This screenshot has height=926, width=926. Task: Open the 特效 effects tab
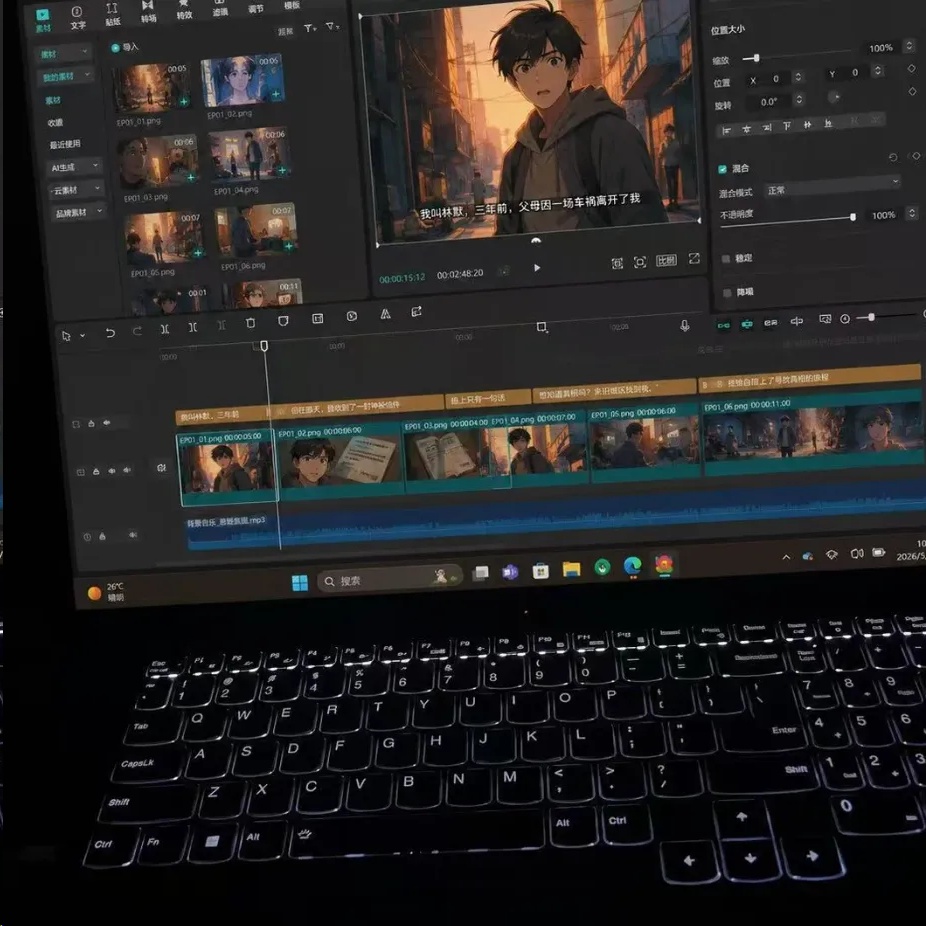tap(184, 9)
